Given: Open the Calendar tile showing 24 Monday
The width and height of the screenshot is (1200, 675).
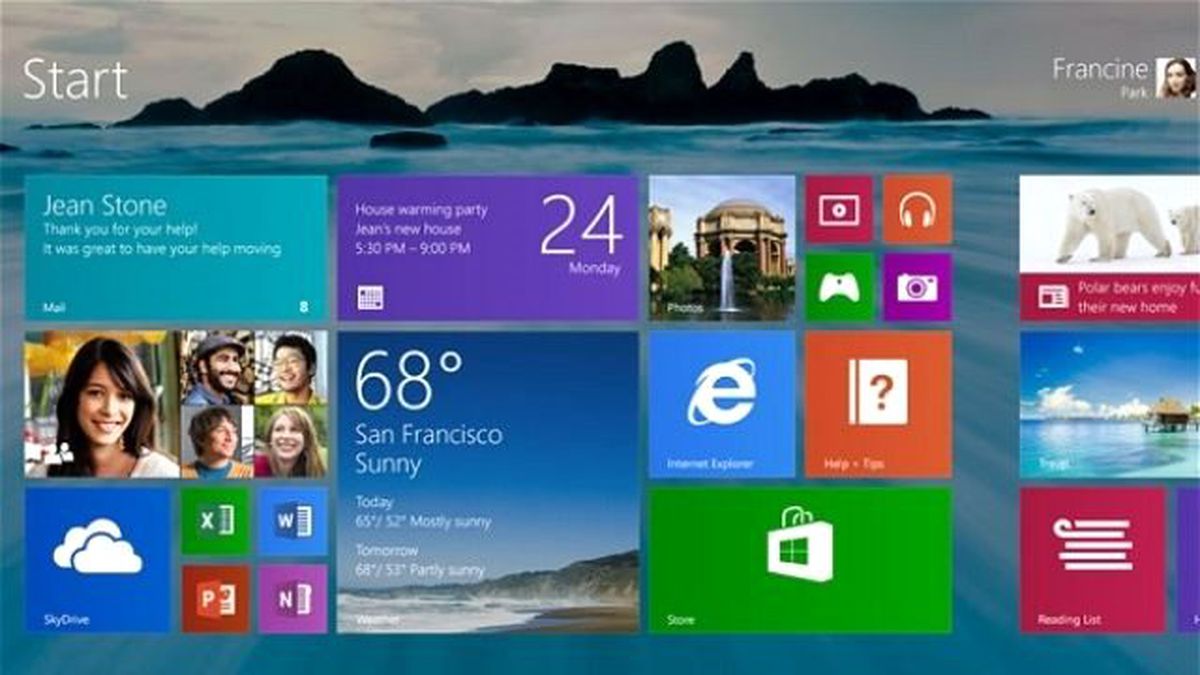Looking at the screenshot, I should 487,248.
